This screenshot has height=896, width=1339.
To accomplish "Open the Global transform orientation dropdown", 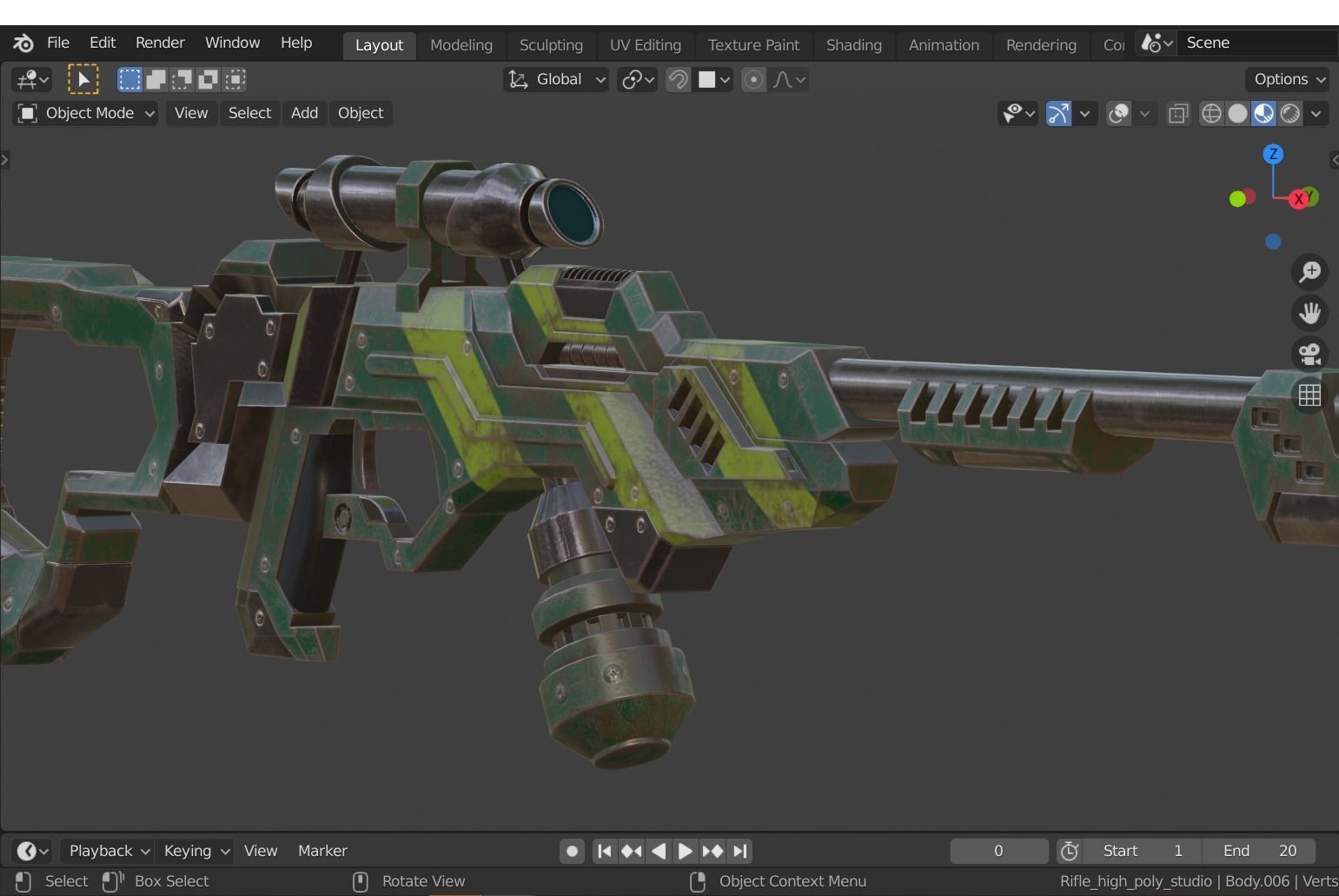I will click(556, 79).
